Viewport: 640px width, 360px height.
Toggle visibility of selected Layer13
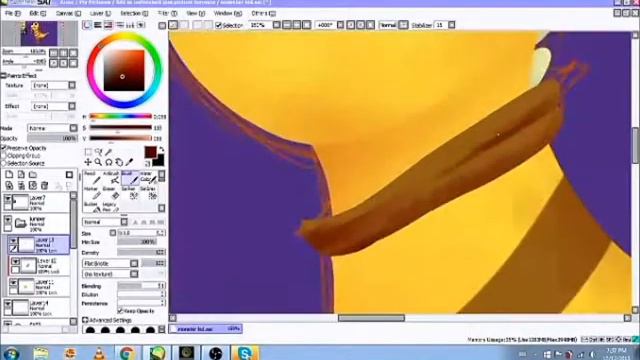click(x=13, y=241)
